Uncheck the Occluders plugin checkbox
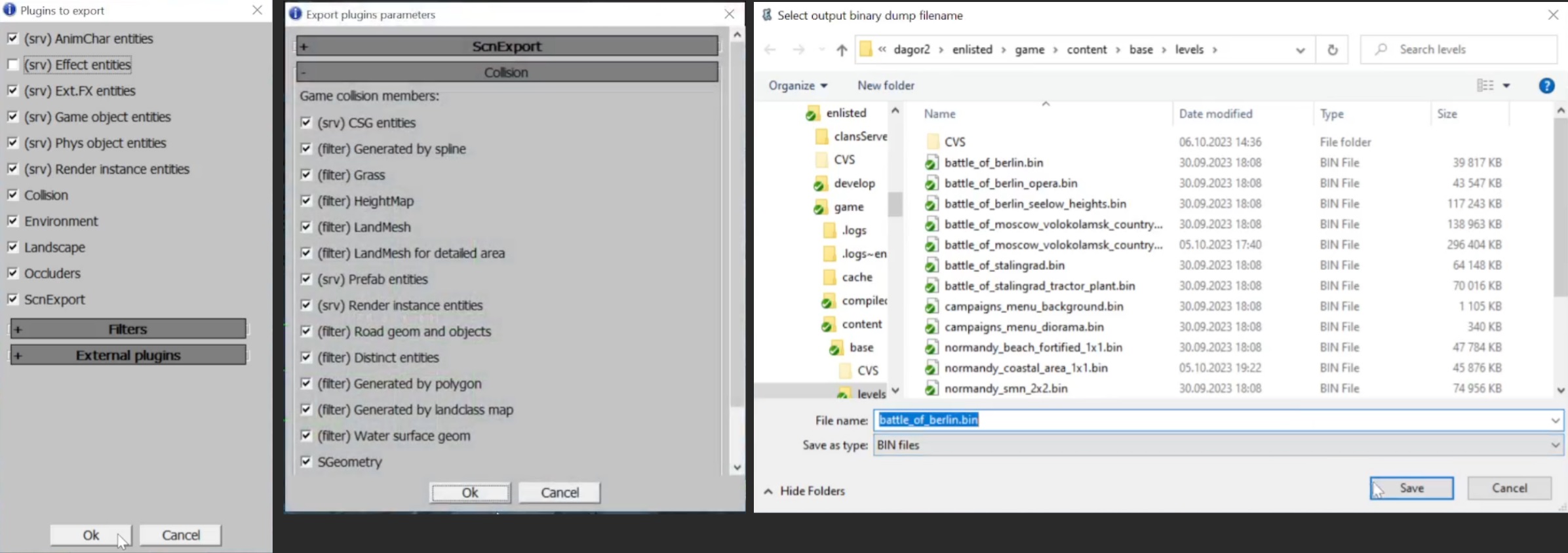This screenshot has height=553, width=1568. pyautogui.click(x=12, y=273)
